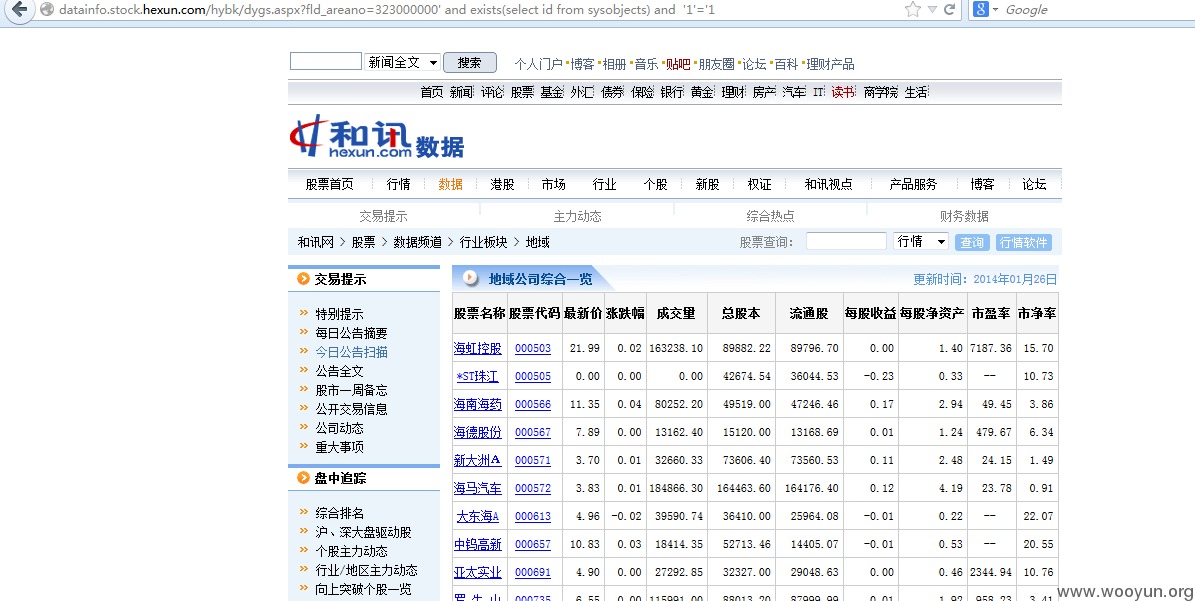The image size is (1195, 601).
Task: Open the 海南海药 stock link
Action: click(x=478, y=404)
